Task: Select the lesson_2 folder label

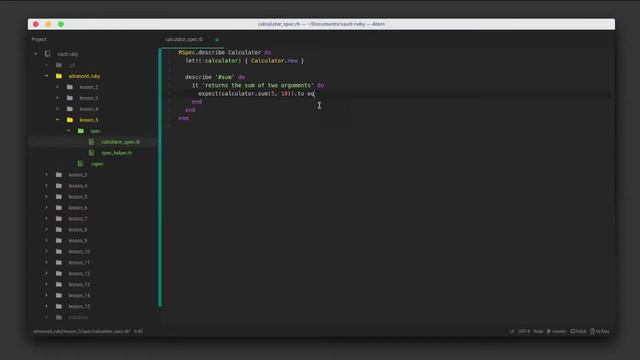Action: (89, 87)
